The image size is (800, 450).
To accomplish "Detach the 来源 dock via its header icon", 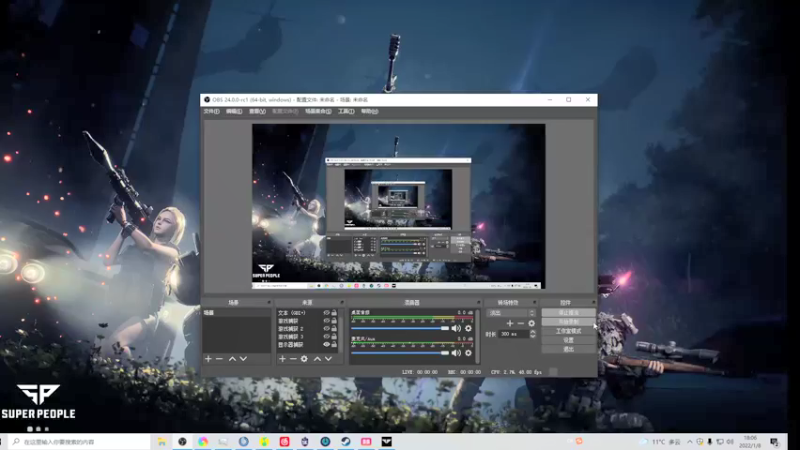I will (342, 303).
